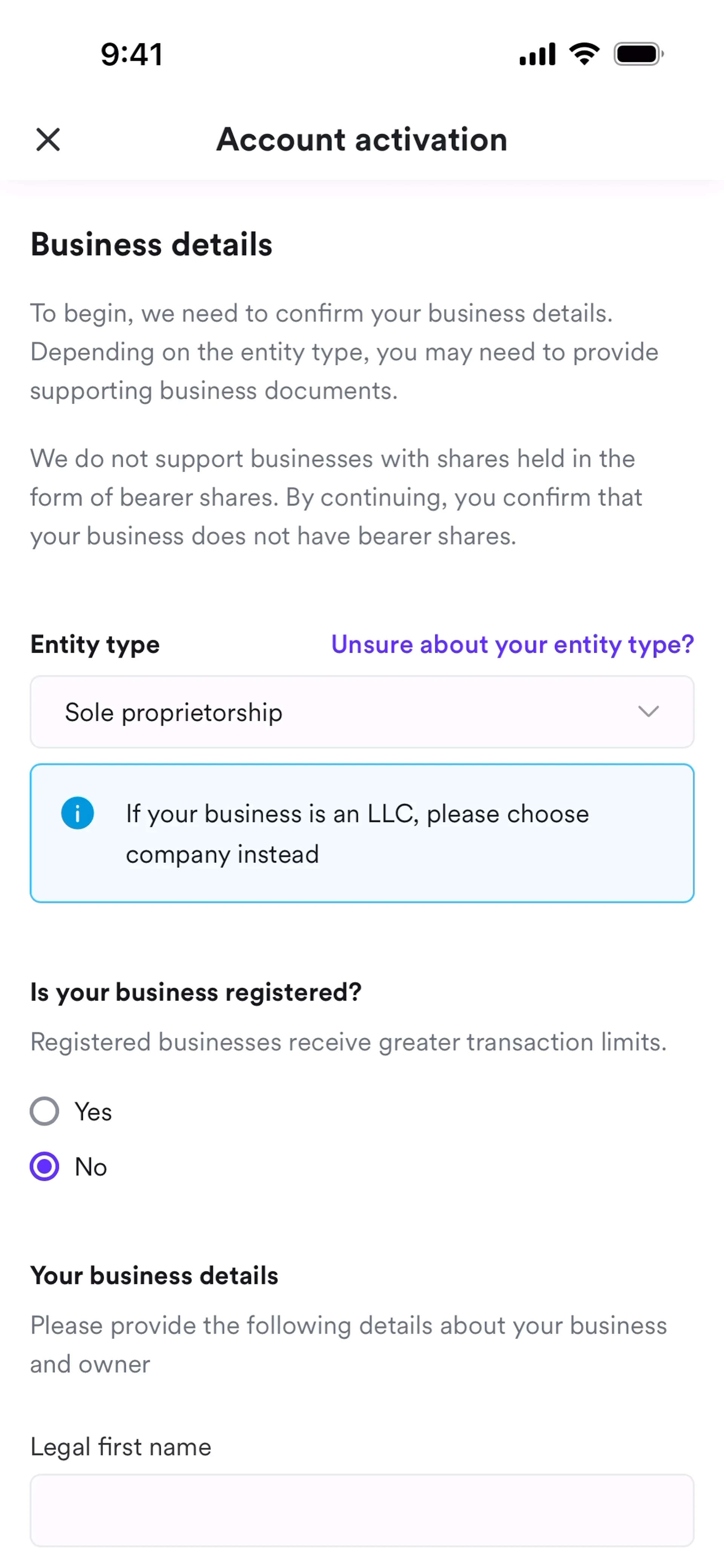Focus the Legal first name input field
The height and width of the screenshot is (1568, 724).
[x=362, y=1510]
